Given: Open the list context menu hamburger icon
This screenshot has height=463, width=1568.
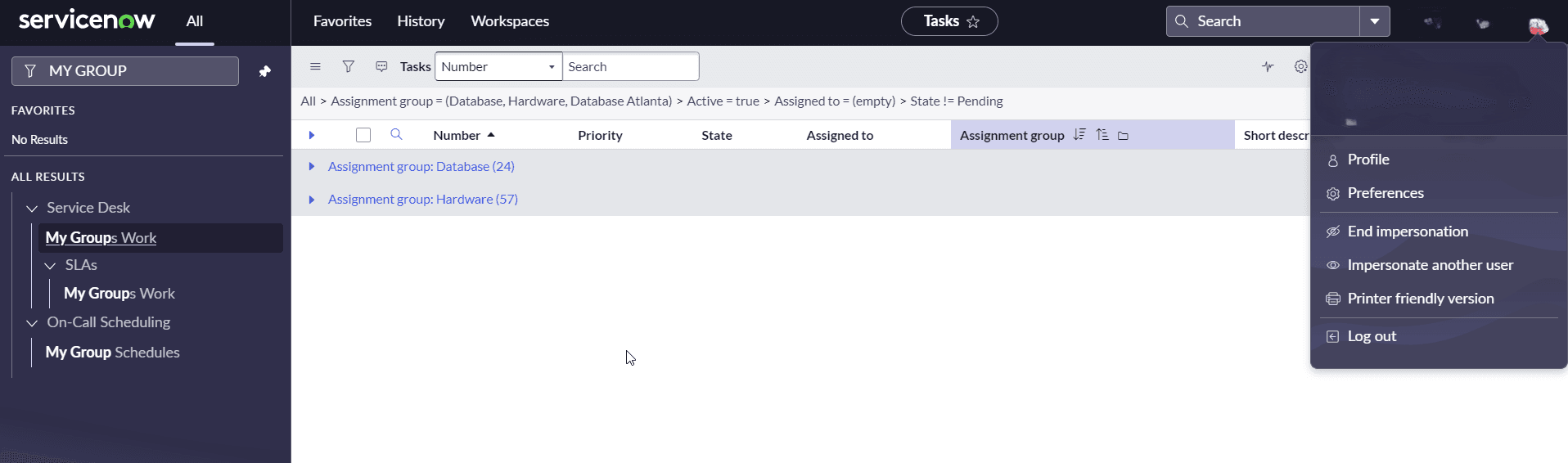Looking at the screenshot, I should click(x=315, y=67).
